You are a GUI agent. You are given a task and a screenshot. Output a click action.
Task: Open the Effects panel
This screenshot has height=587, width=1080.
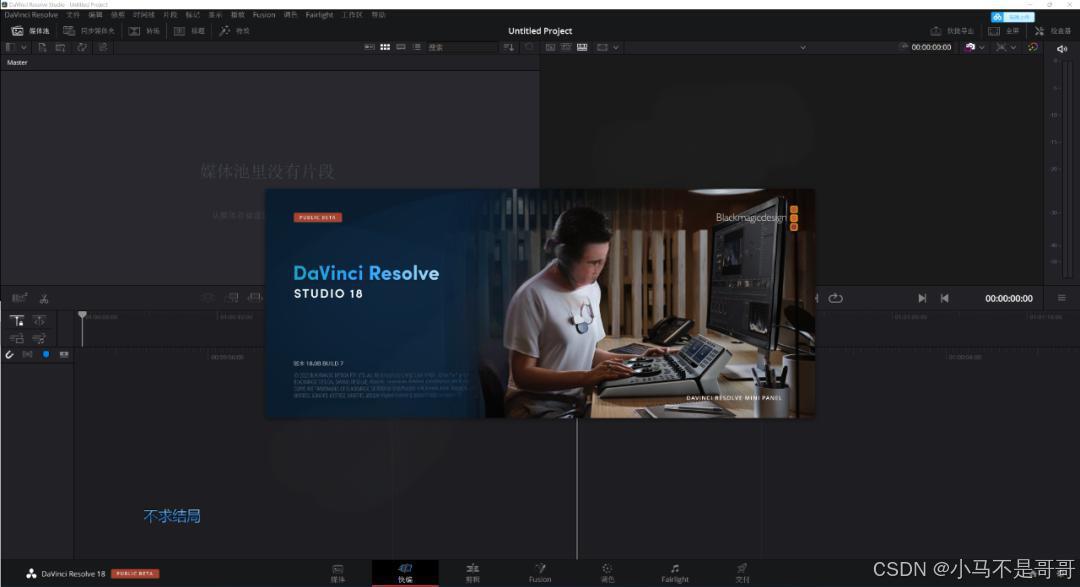(x=234, y=31)
